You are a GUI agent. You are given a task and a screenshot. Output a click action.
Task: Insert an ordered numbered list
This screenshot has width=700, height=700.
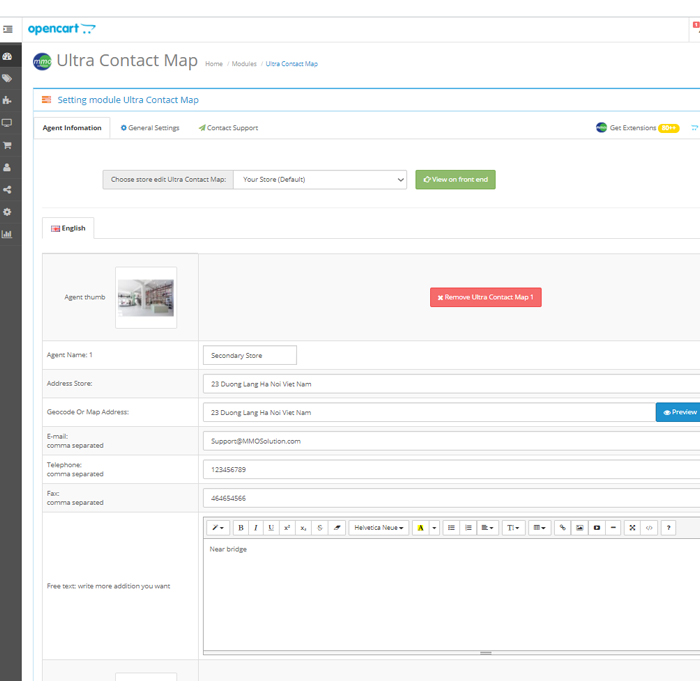tap(468, 528)
